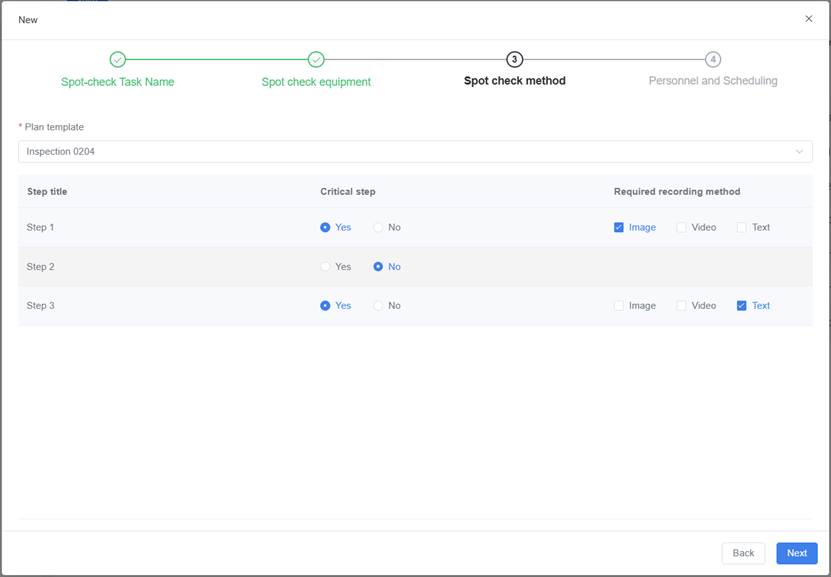The image size is (831, 577).
Task: Enable Video recording for Step 3
Action: point(682,306)
